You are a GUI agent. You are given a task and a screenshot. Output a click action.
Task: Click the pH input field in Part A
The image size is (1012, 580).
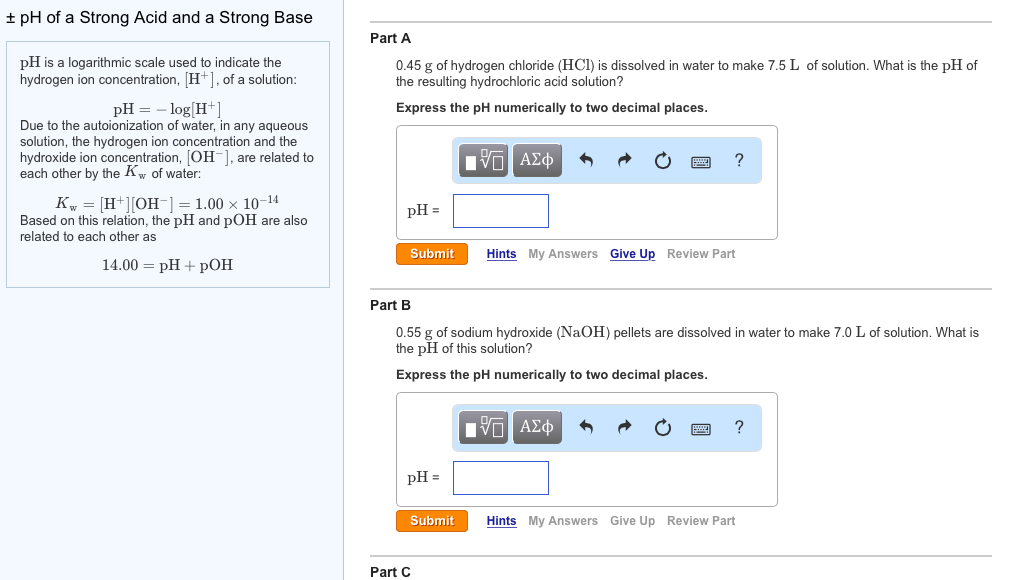point(500,210)
